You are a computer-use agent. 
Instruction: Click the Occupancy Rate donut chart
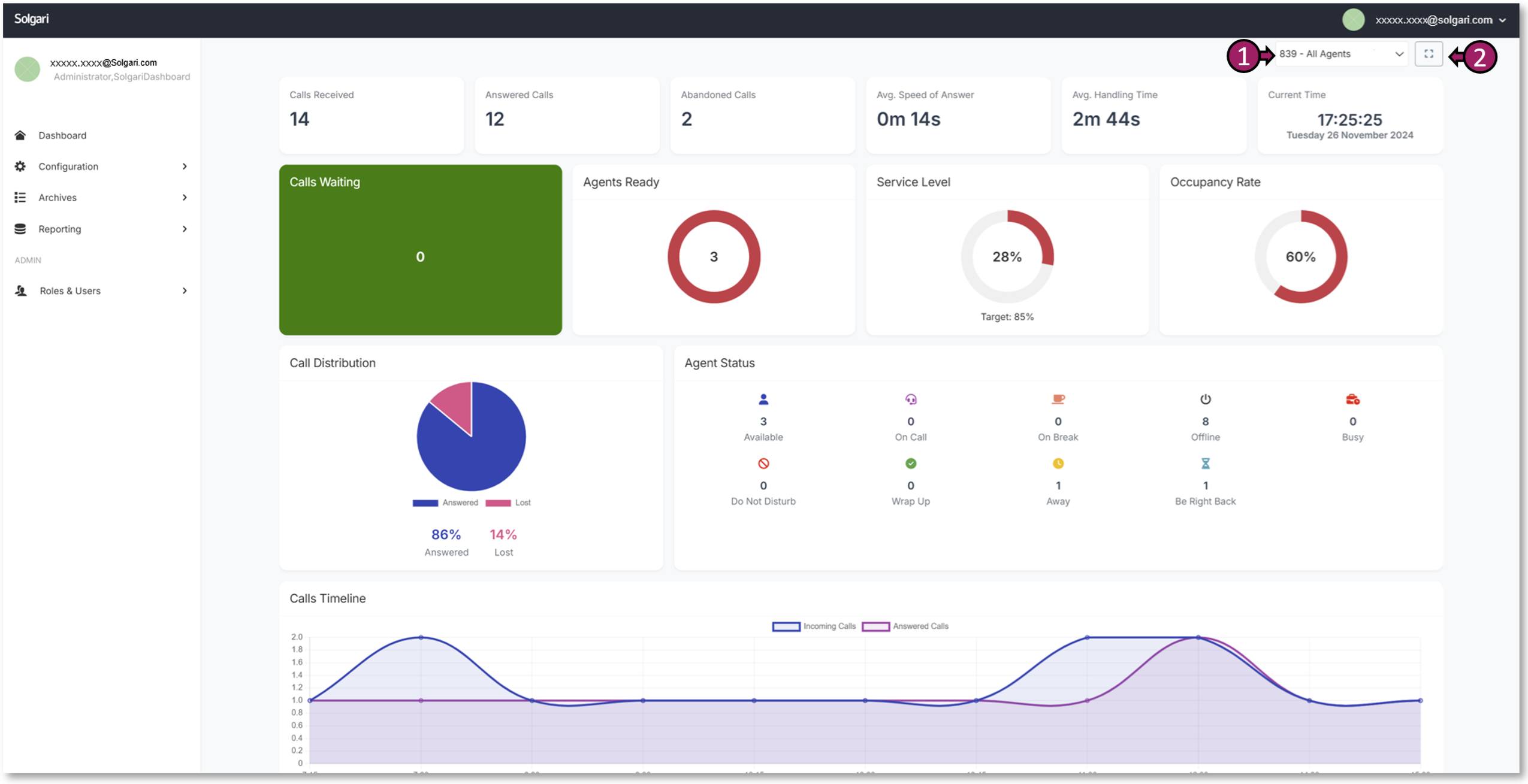pyautogui.click(x=1301, y=256)
